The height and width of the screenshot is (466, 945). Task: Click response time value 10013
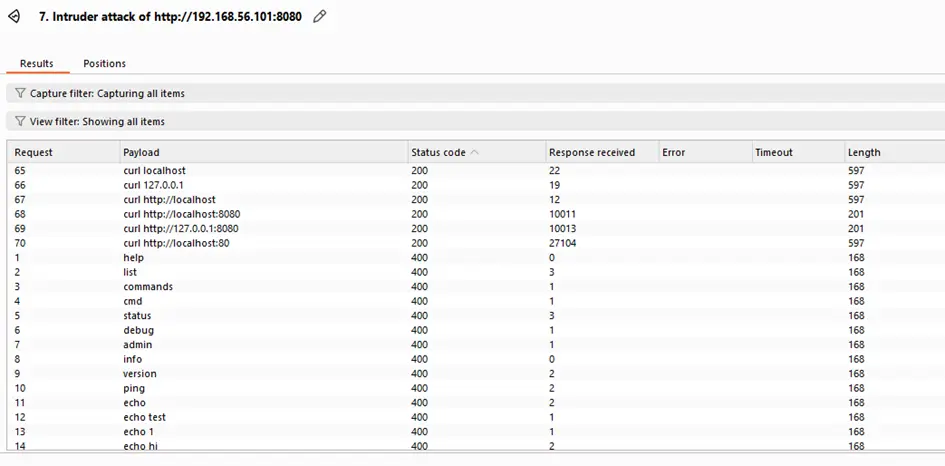click(562, 228)
